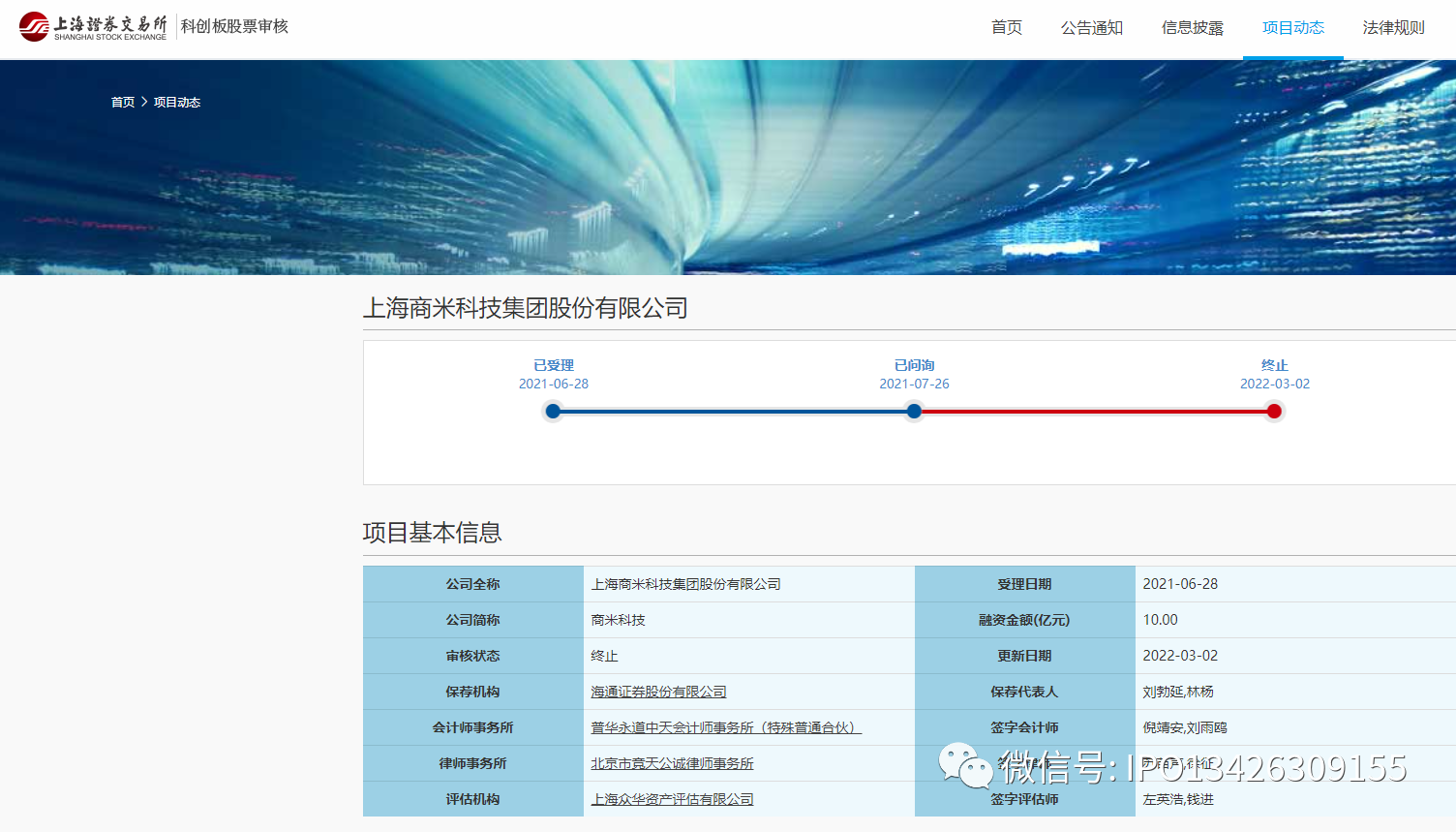1456x832 pixels.
Task: Click the 融资金额 value 10.00
Action: pos(1160,620)
